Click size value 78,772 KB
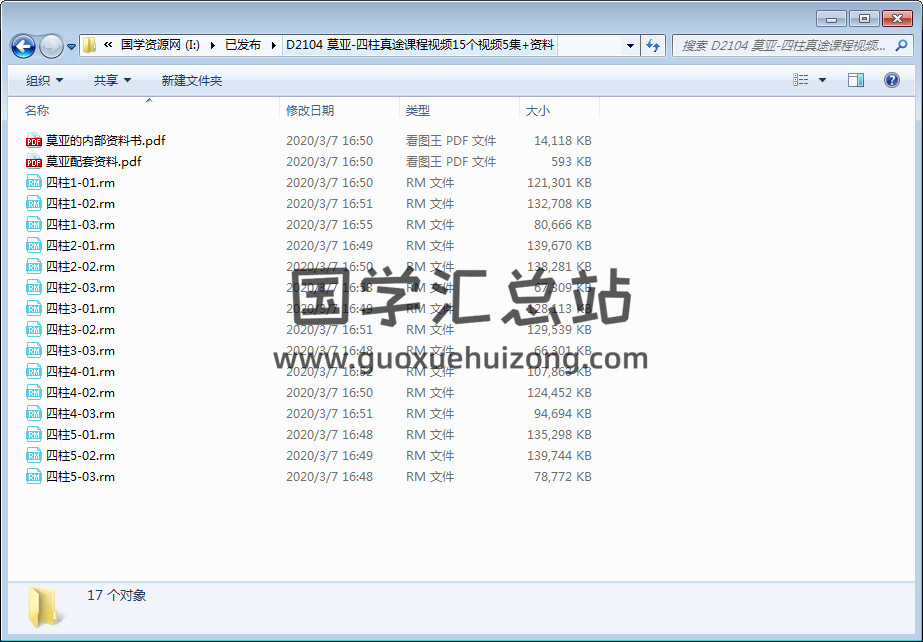 click(562, 477)
